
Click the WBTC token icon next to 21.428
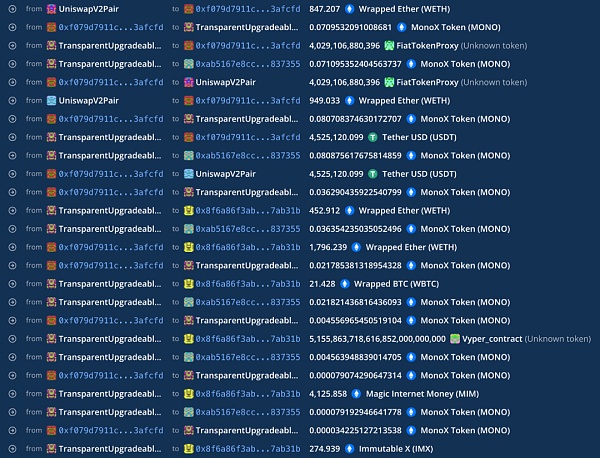coord(345,284)
